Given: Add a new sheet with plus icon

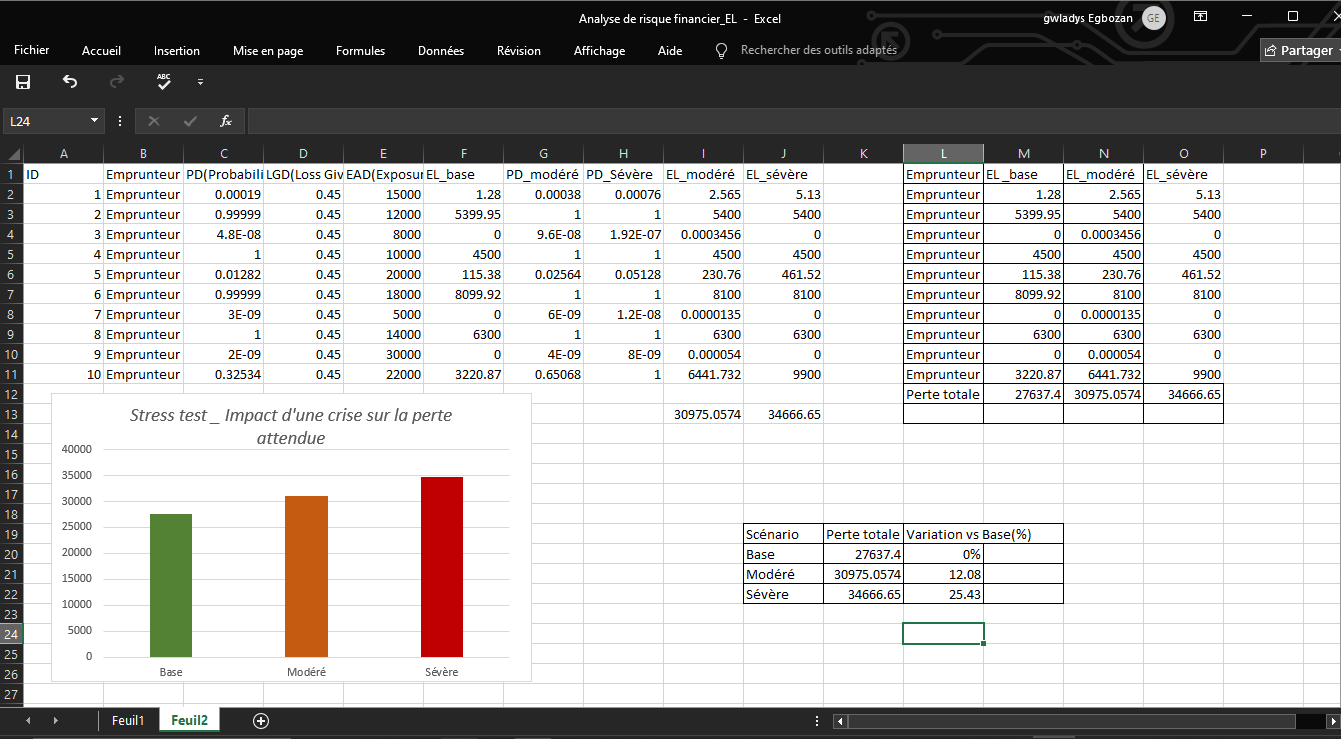Looking at the screenshot, I should tap(261, 720).
